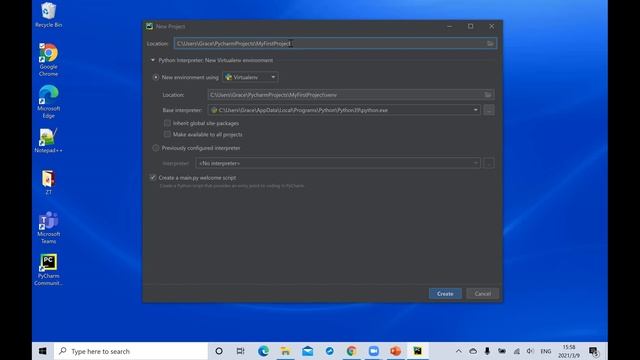Open Recycle Bin on the desktop
Viewport: 640px width, 360px height.
49,15
